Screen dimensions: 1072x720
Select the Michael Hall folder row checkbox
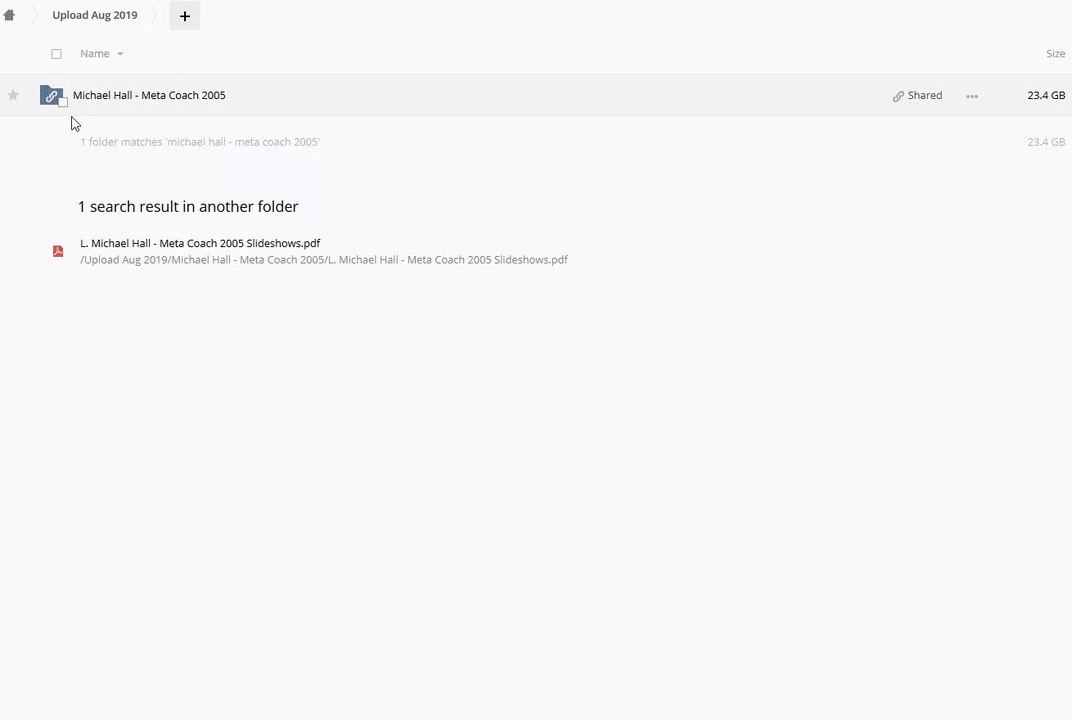(63, 102)
